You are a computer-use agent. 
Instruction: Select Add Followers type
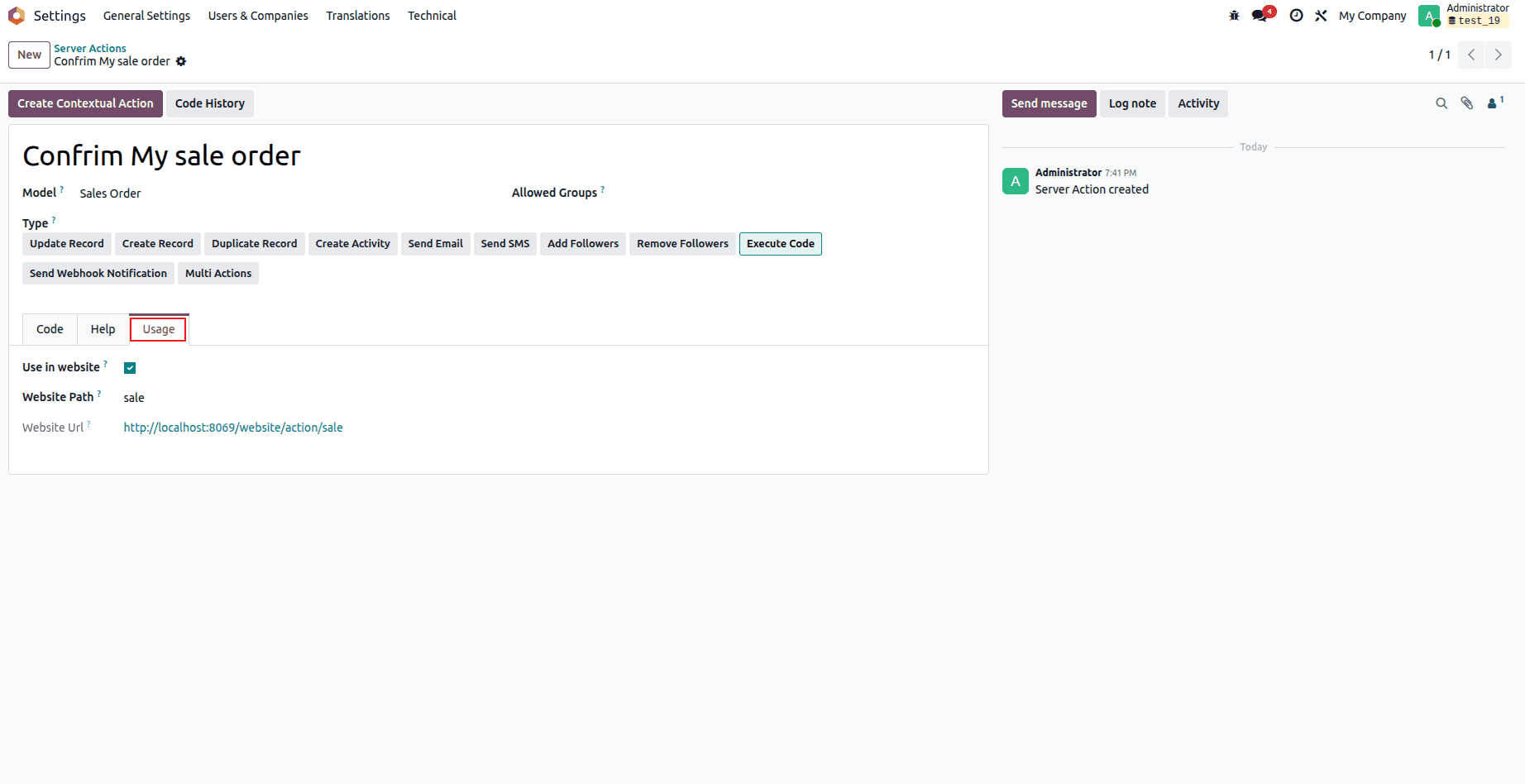point(583,244)
